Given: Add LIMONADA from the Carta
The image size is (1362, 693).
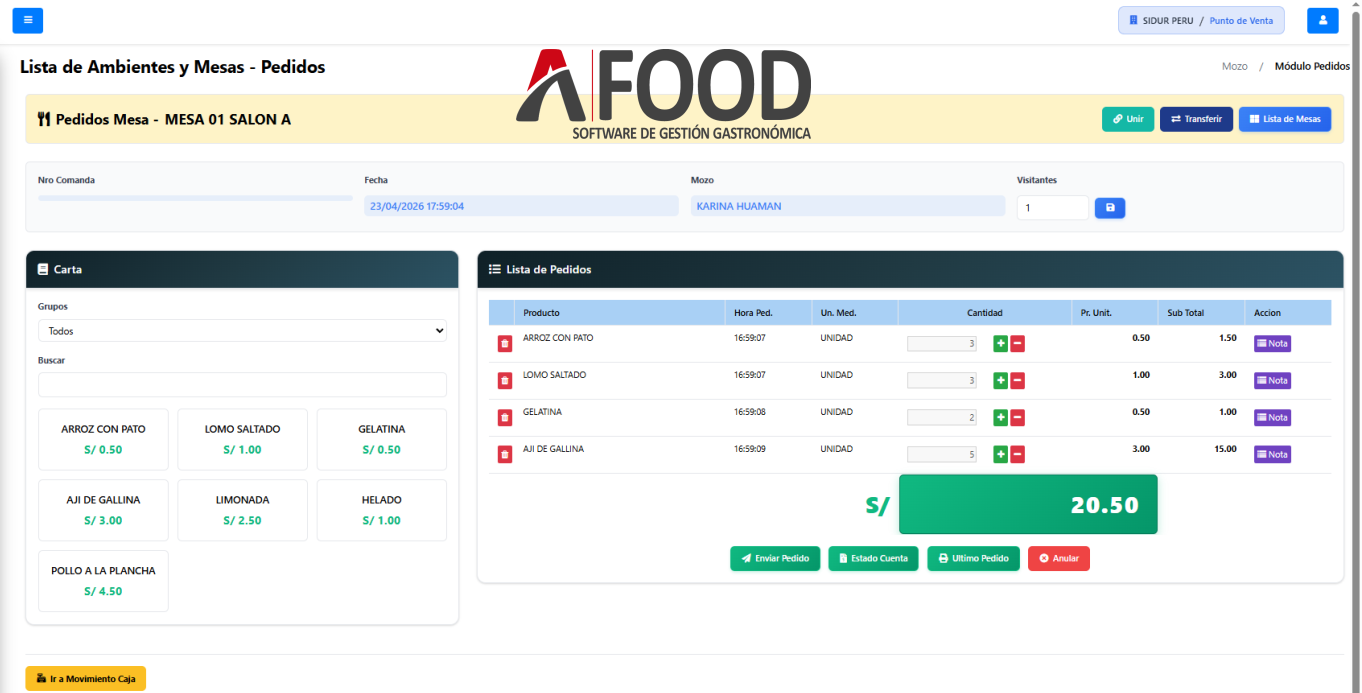Looking at the screenshot, I should [242, 510].
